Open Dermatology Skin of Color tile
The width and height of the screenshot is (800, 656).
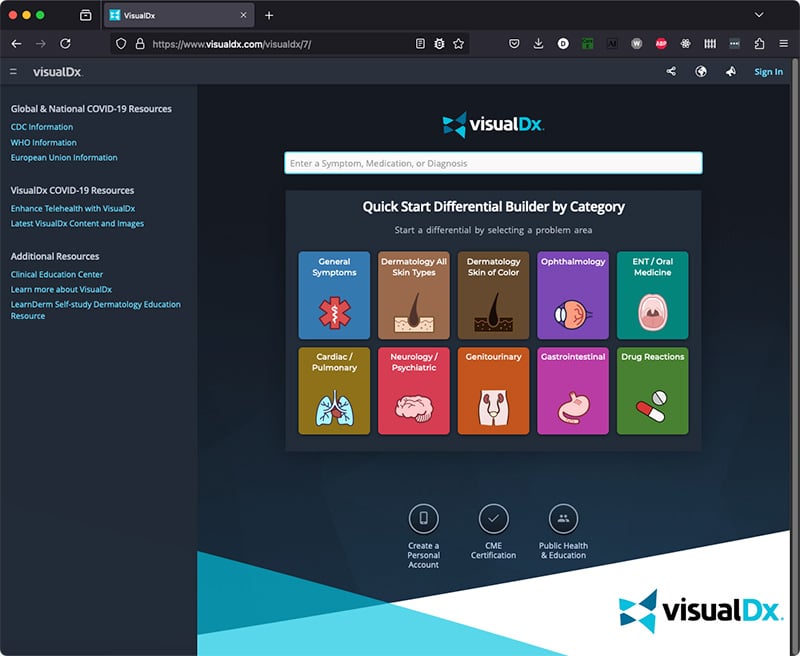point(493,295)
